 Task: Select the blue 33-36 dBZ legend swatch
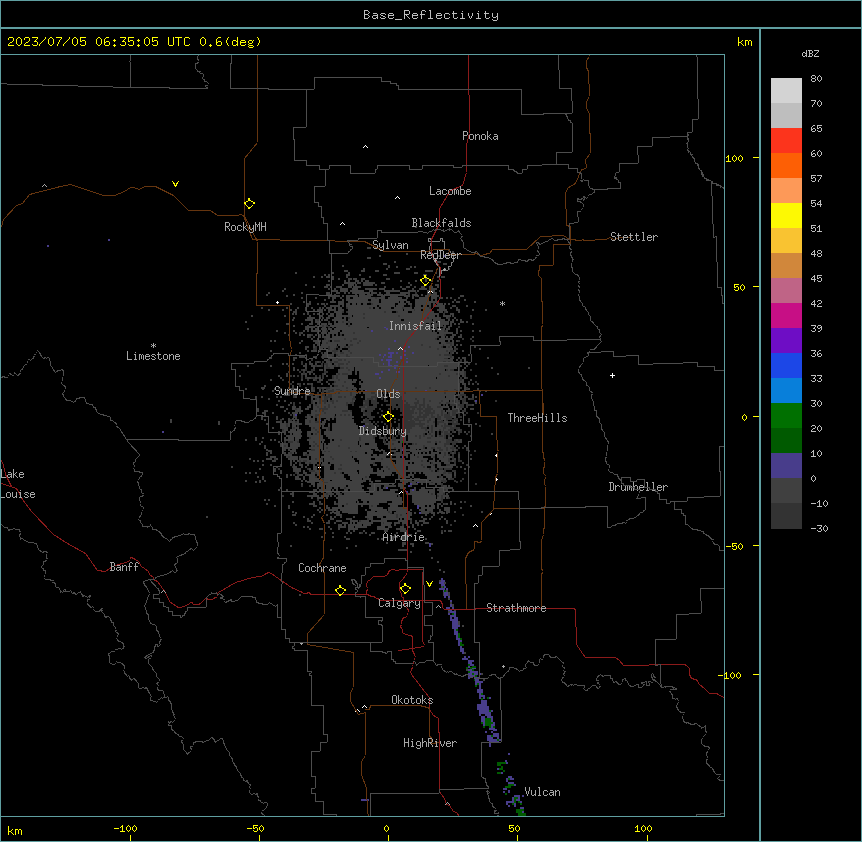[x=786, y=365]
